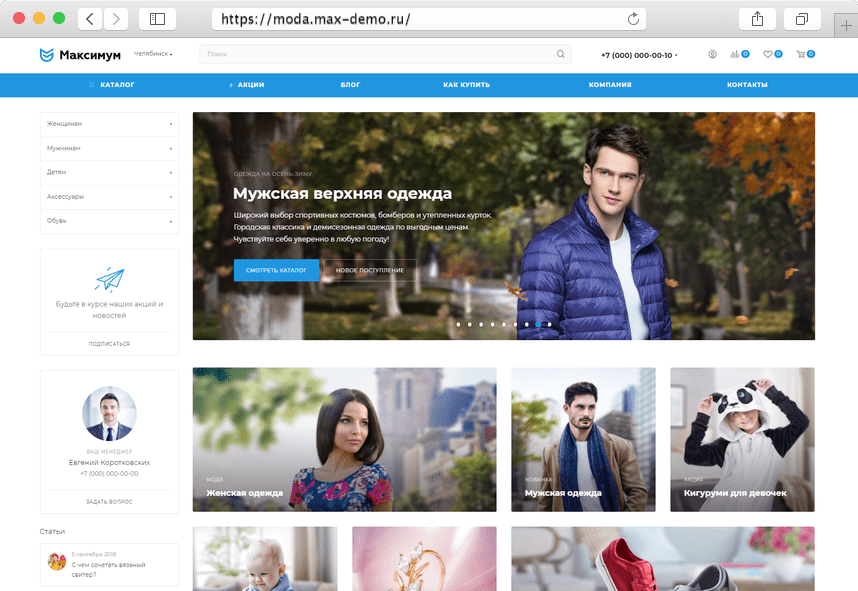
Task: Open a new browser tab
Action: pyautogui.click(x=846, y=25)
